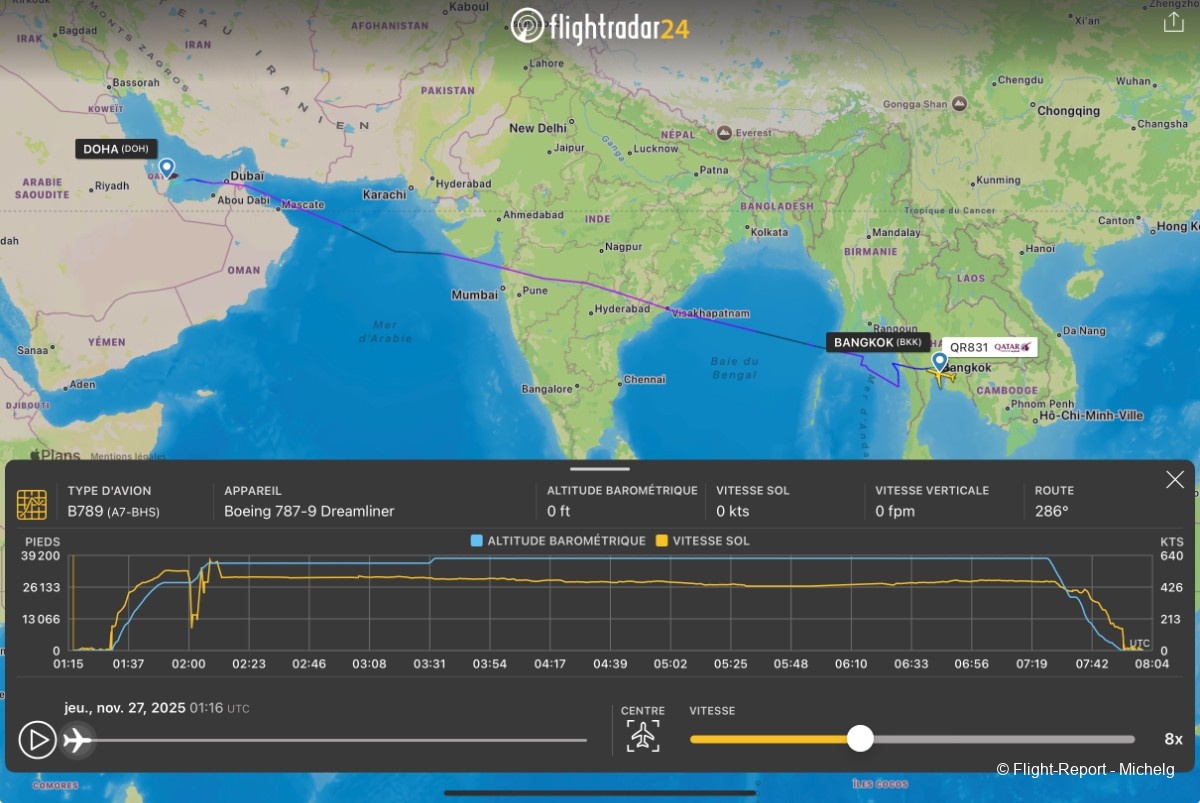This screenshot has height=803, width=1200.
Task: Click the plane scrubber on playback timeline
Action: 77,740
